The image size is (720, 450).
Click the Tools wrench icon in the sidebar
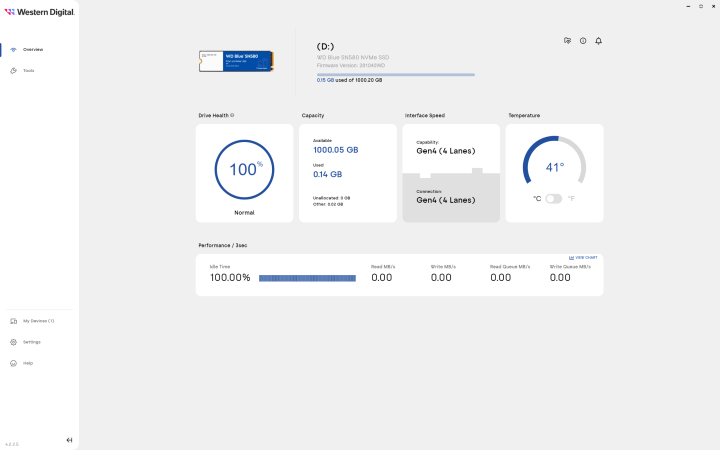tap(13, 71)
